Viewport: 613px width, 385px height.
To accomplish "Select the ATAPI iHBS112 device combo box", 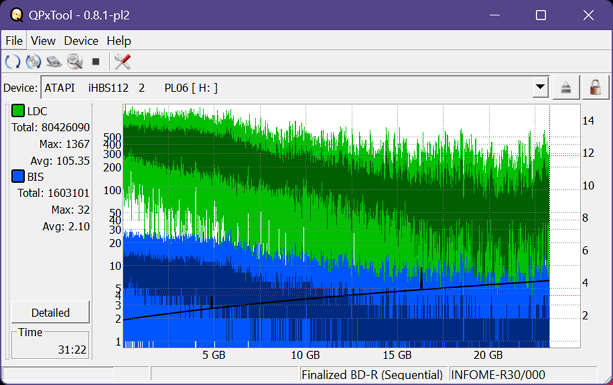I will click(x=295, y=88).
